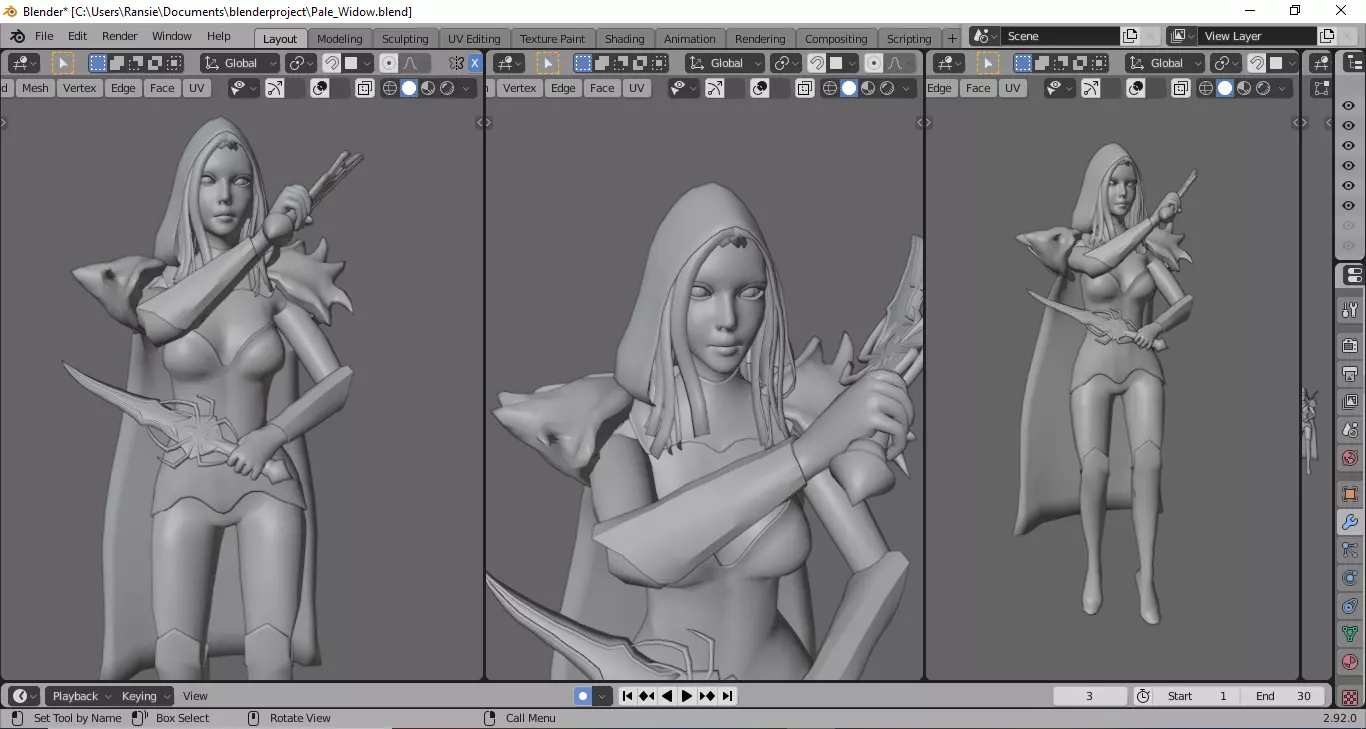Click the new scene icon beside Scene field
Image resolution: width=1366 pixels, height=729 pixels.
click(x=1130, y=36)
